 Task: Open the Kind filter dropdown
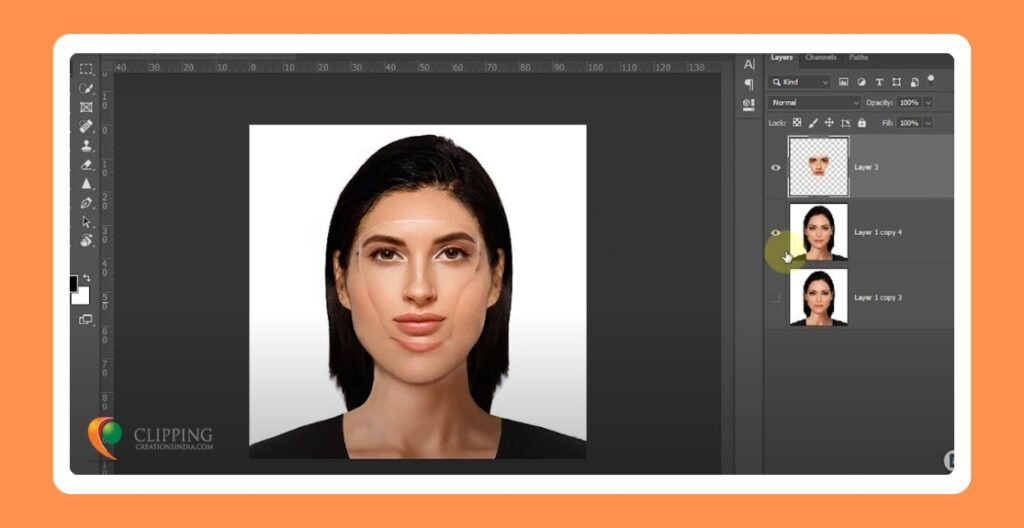799,82
